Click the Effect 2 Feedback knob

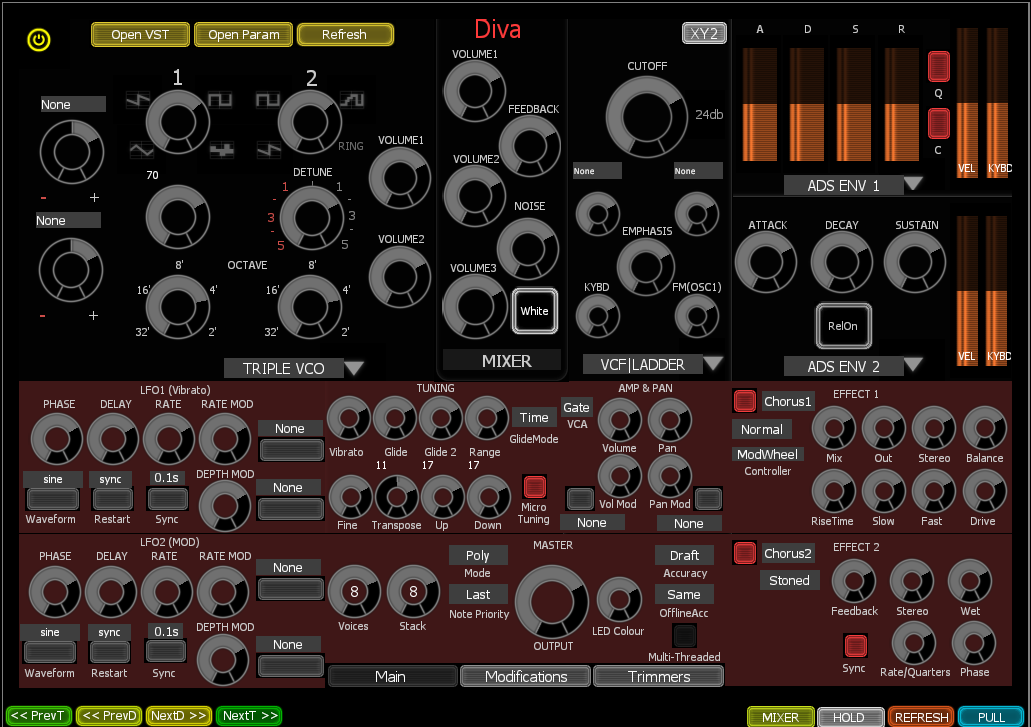853,582
